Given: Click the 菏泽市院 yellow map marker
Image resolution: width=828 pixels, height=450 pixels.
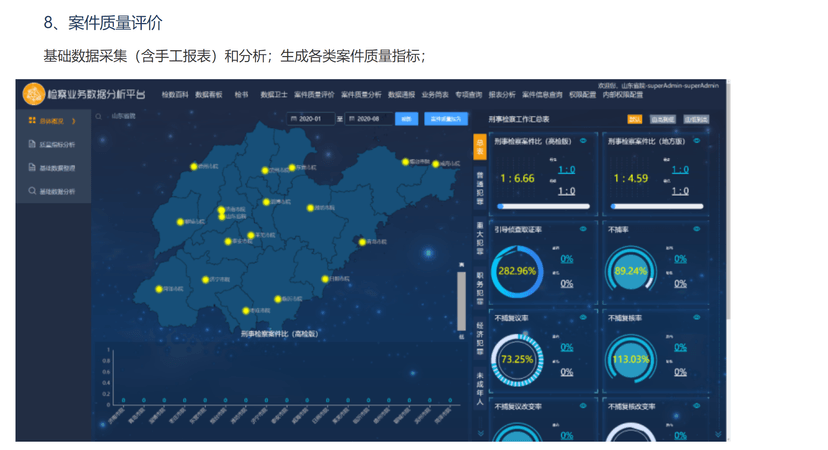Looking at the screenshot, I should [x=158, y=289].
